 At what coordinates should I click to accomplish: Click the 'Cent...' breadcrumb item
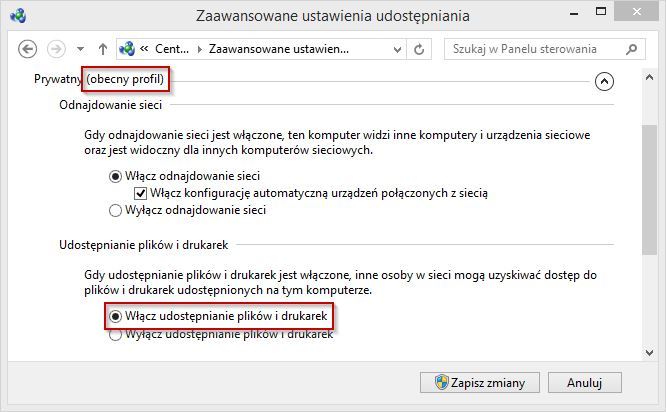[x=172, y=49]
